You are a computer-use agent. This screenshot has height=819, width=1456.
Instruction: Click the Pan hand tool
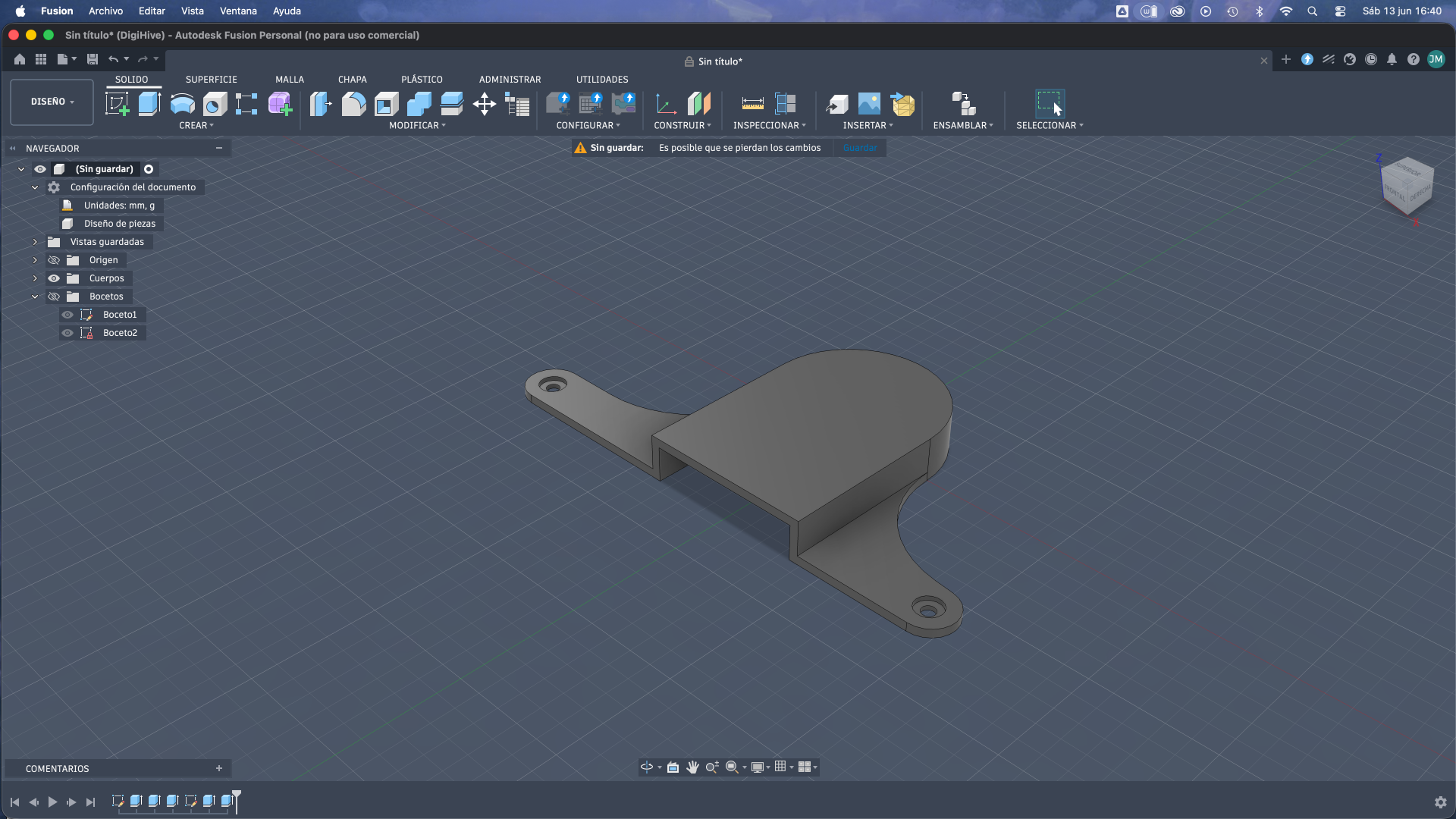[x=692, y=767]
